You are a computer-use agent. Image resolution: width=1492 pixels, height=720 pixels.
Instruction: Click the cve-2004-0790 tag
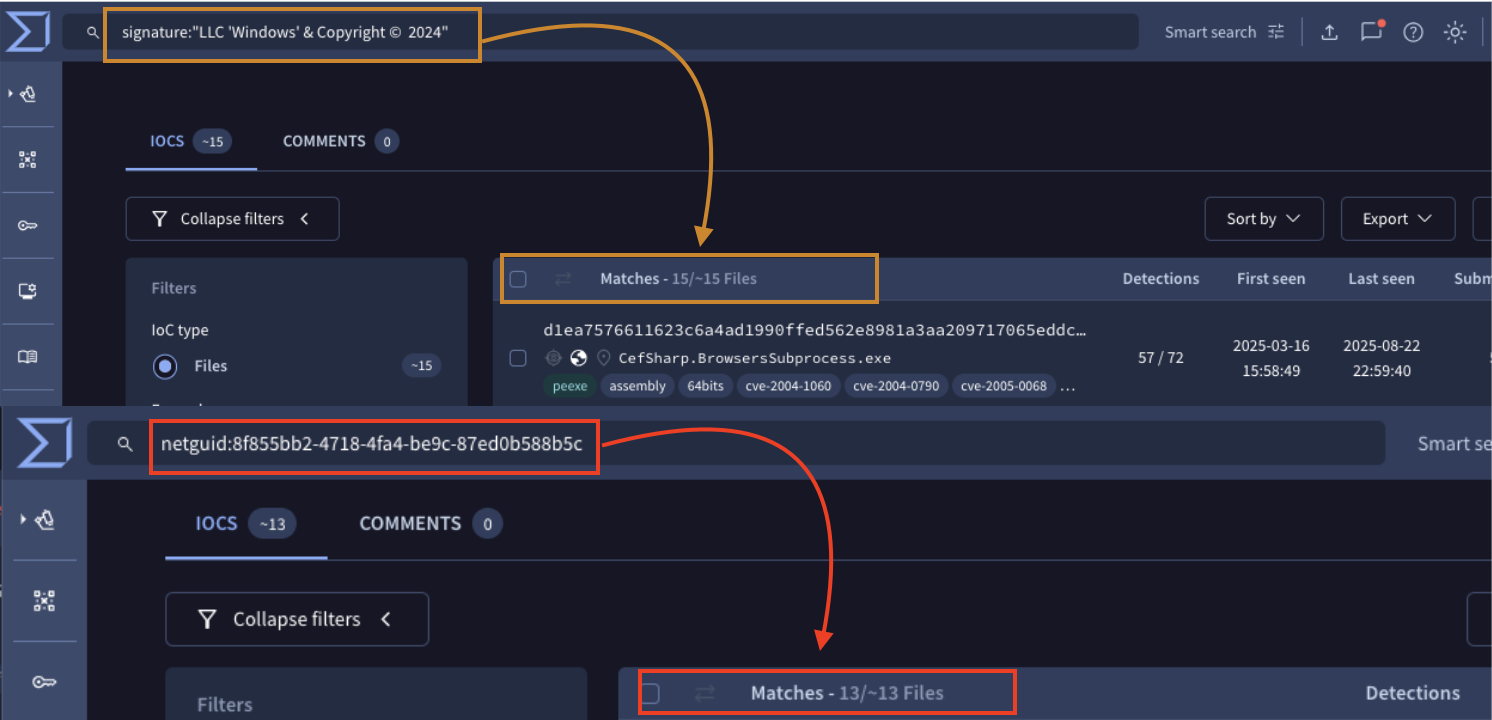[x=897, y=386]
